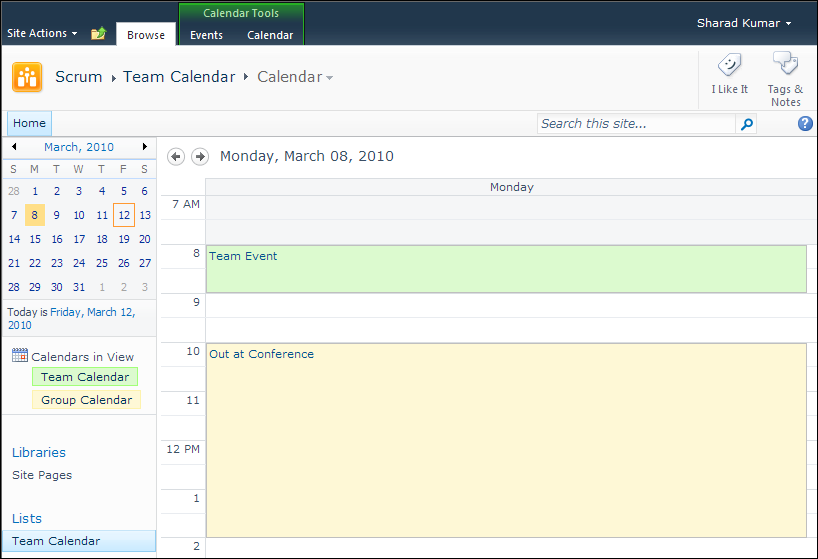Go to previous month in mini calendar

point(14,147)
